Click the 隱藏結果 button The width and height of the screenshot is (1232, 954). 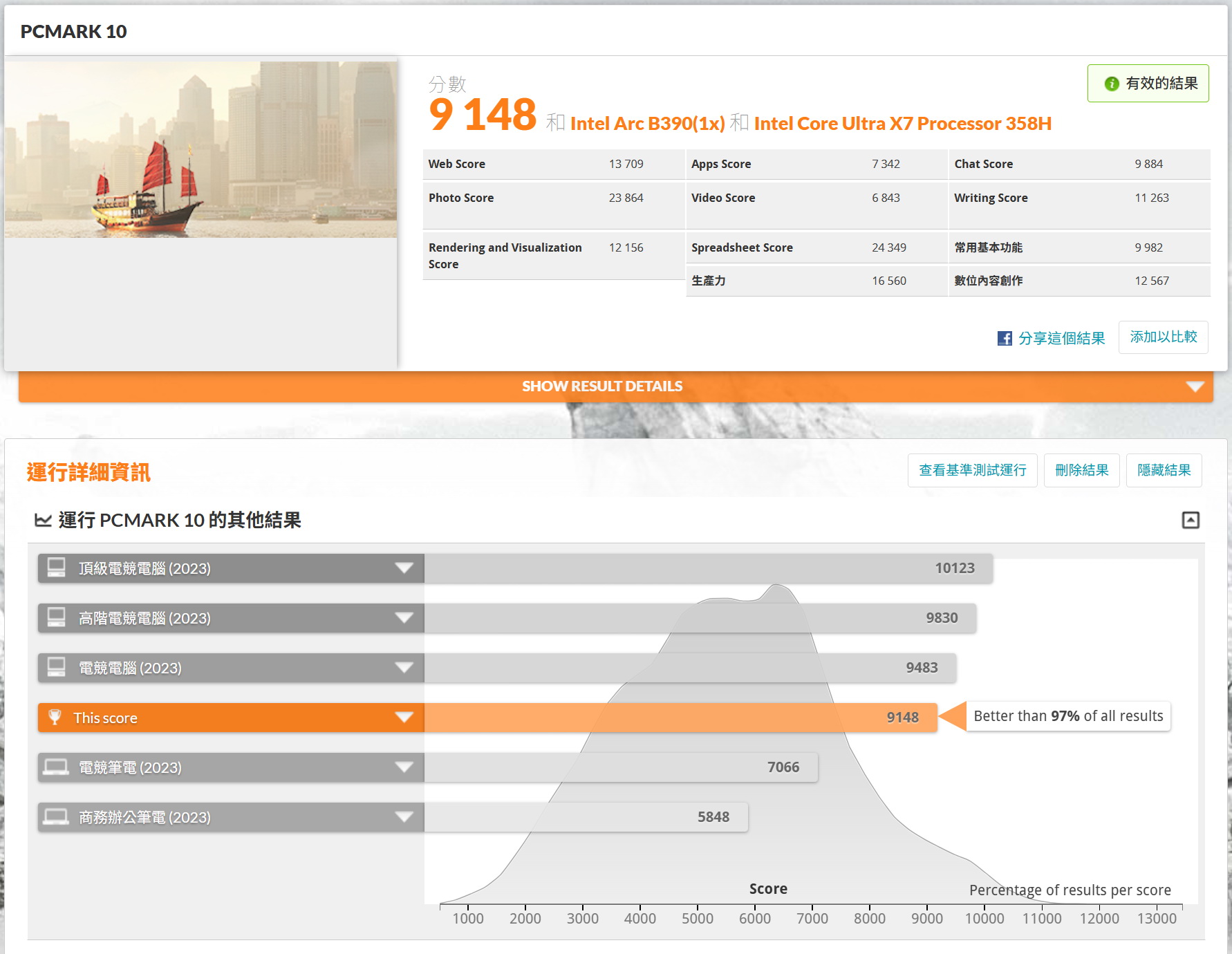coord(1164,471)
